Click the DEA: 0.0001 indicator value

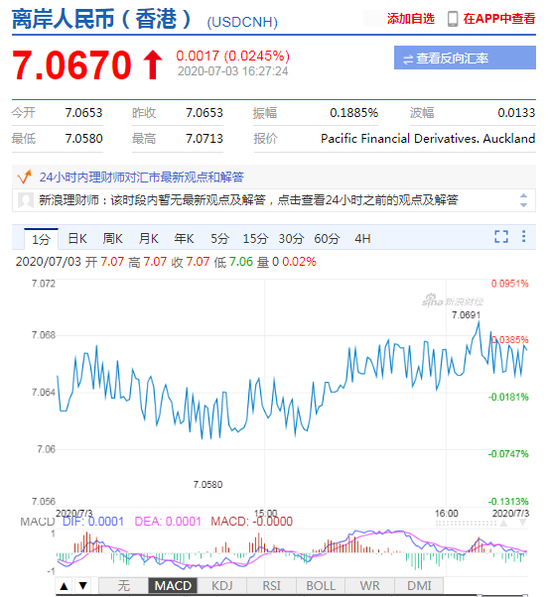[168, 521]
